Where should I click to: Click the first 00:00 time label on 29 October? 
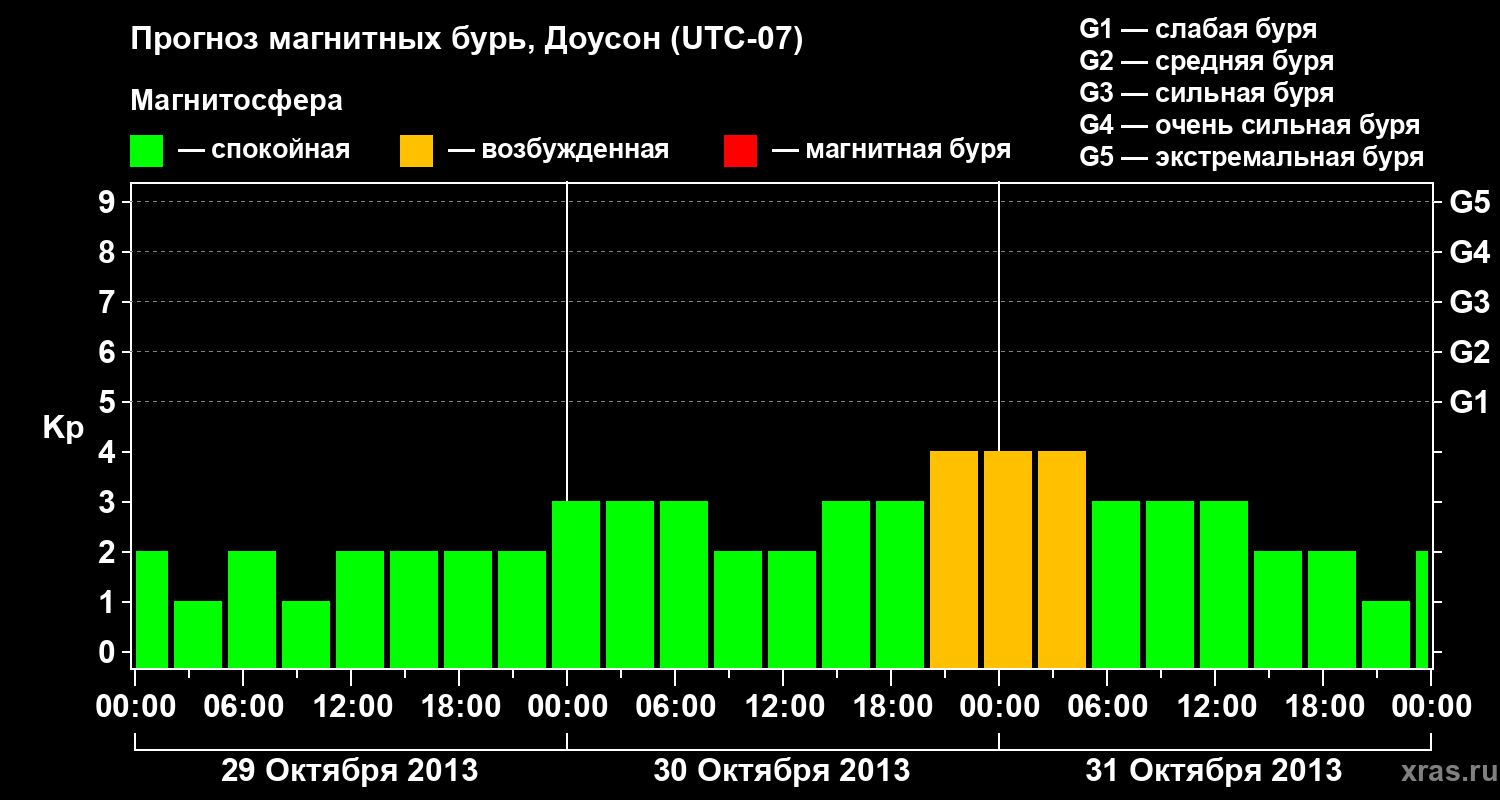(x=135, y=707)
